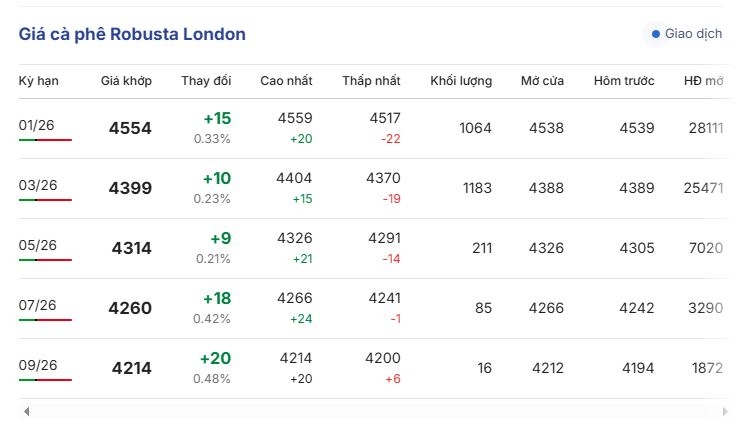
Task: Click the horizontal scrollbar track
Action: point(376,411)
